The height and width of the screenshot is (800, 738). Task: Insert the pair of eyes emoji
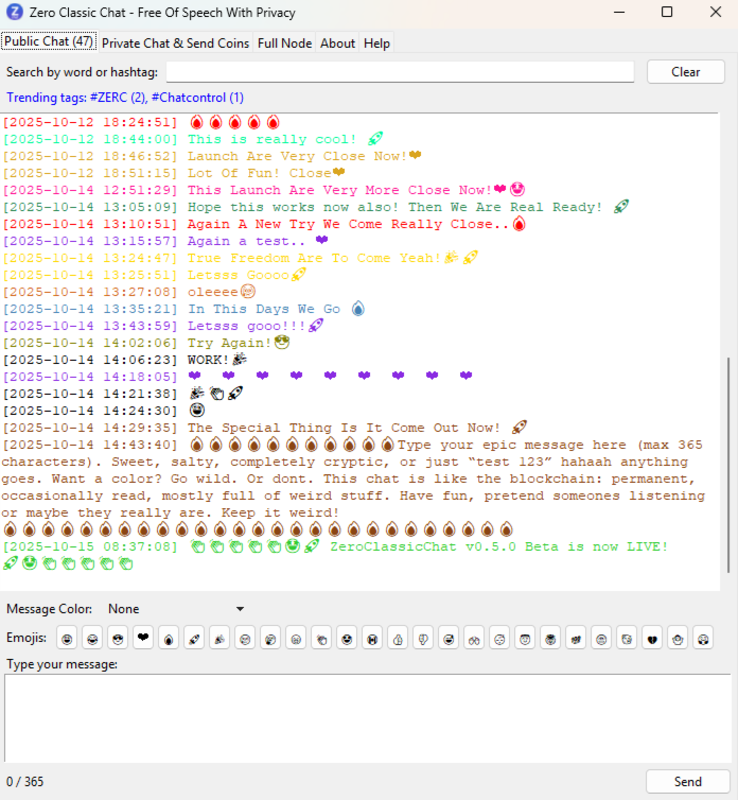(475, 638)
